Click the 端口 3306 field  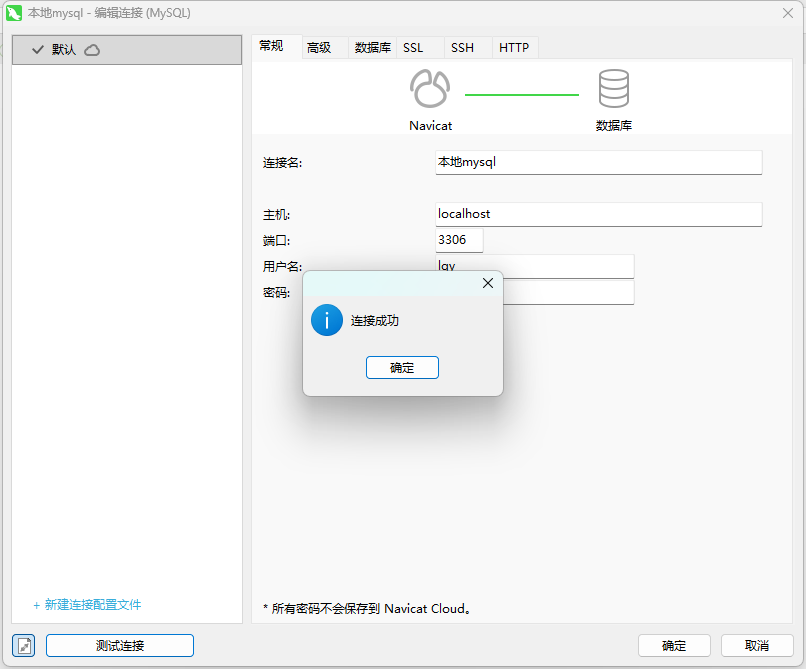[459, 240]
